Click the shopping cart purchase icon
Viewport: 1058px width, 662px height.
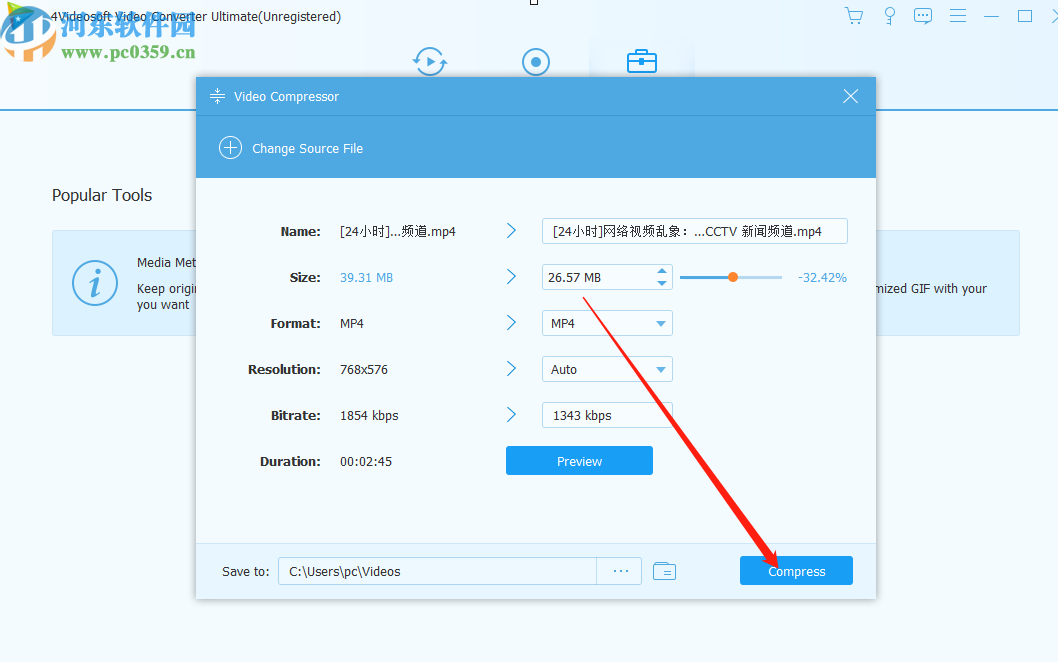(x=853, y=15)
